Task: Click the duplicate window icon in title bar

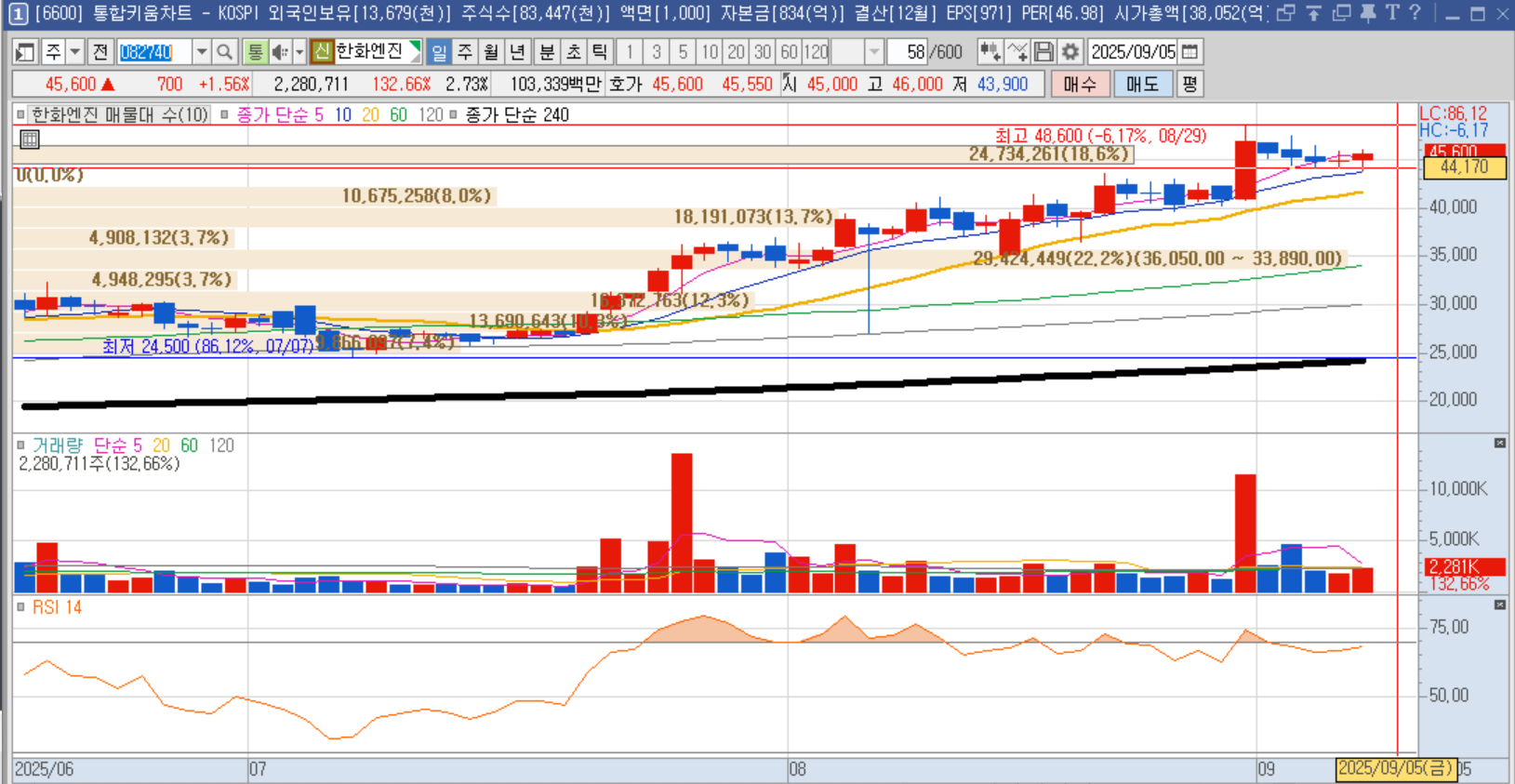Action: coord(1341,13)
